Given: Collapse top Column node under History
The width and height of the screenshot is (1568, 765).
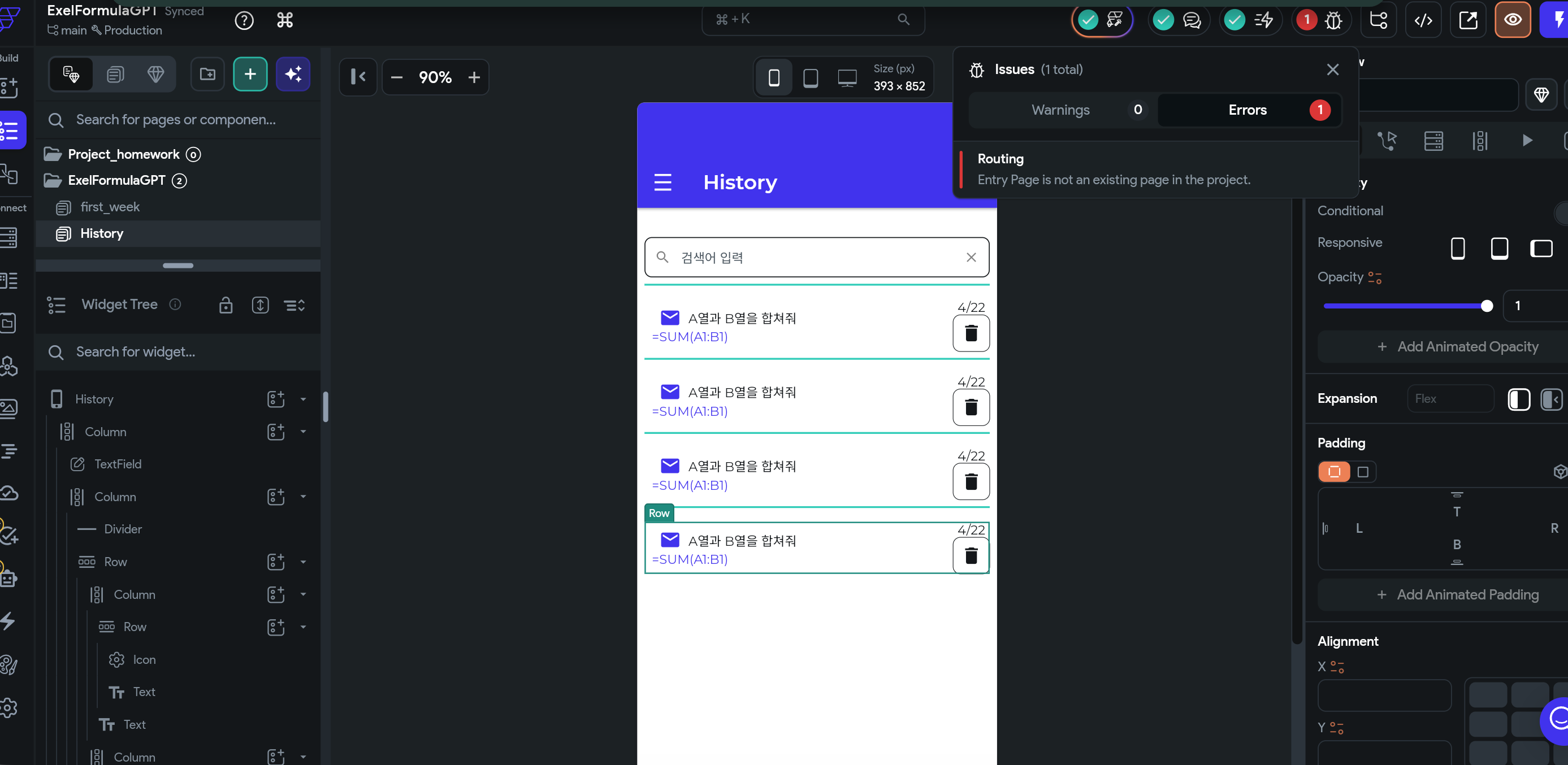Looking at the screenshot, I should pyautogui.click(x=303, y=432).
